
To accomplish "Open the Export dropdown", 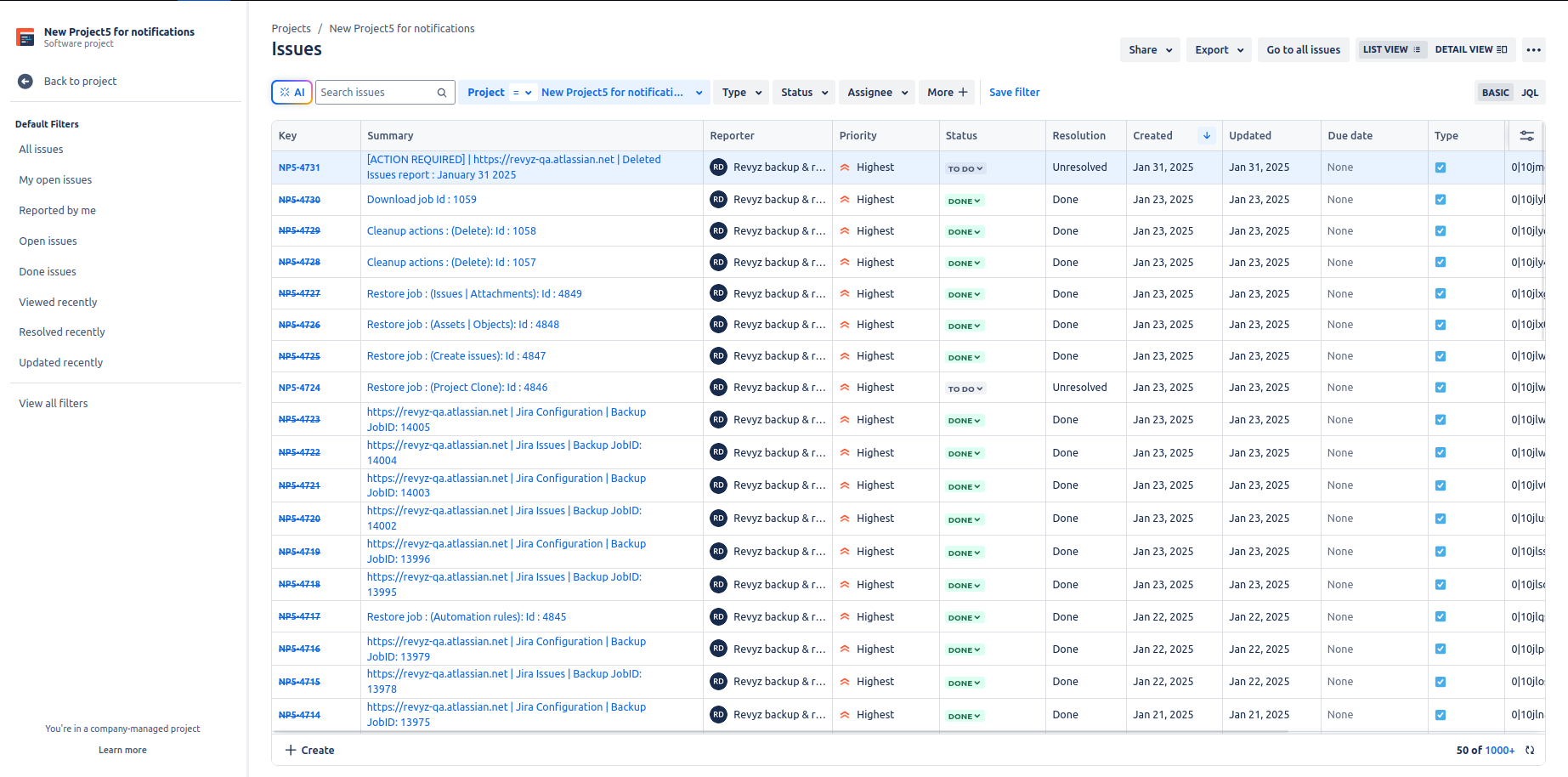I will click(1219, 50).
